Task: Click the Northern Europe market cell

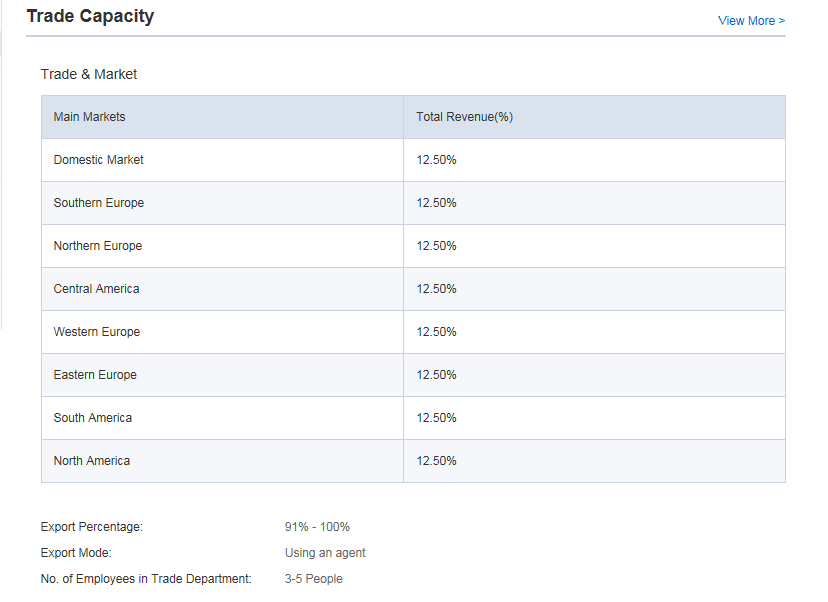Action: [x=98, y=246]
